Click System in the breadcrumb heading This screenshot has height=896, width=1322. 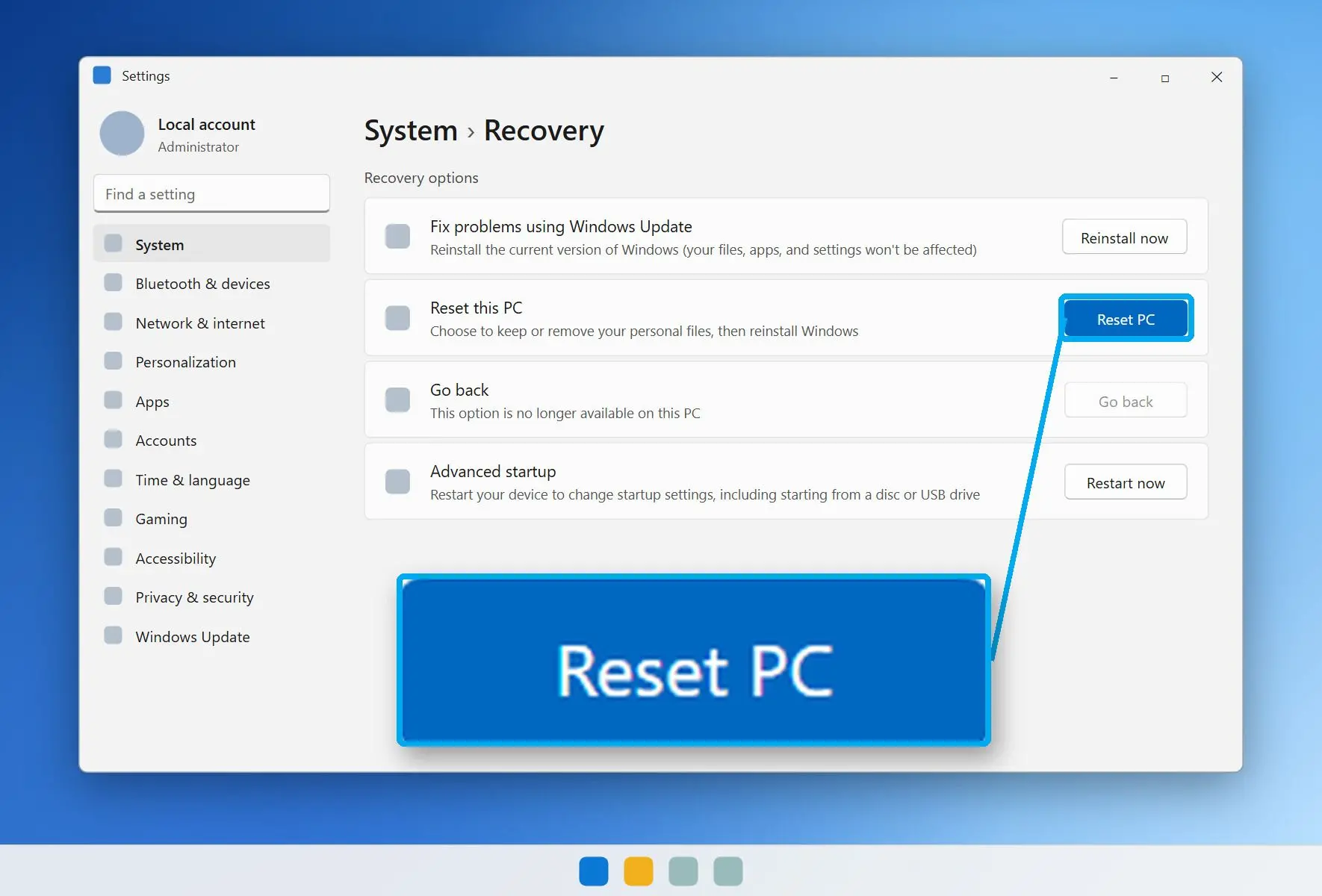(x=411, y=131)
